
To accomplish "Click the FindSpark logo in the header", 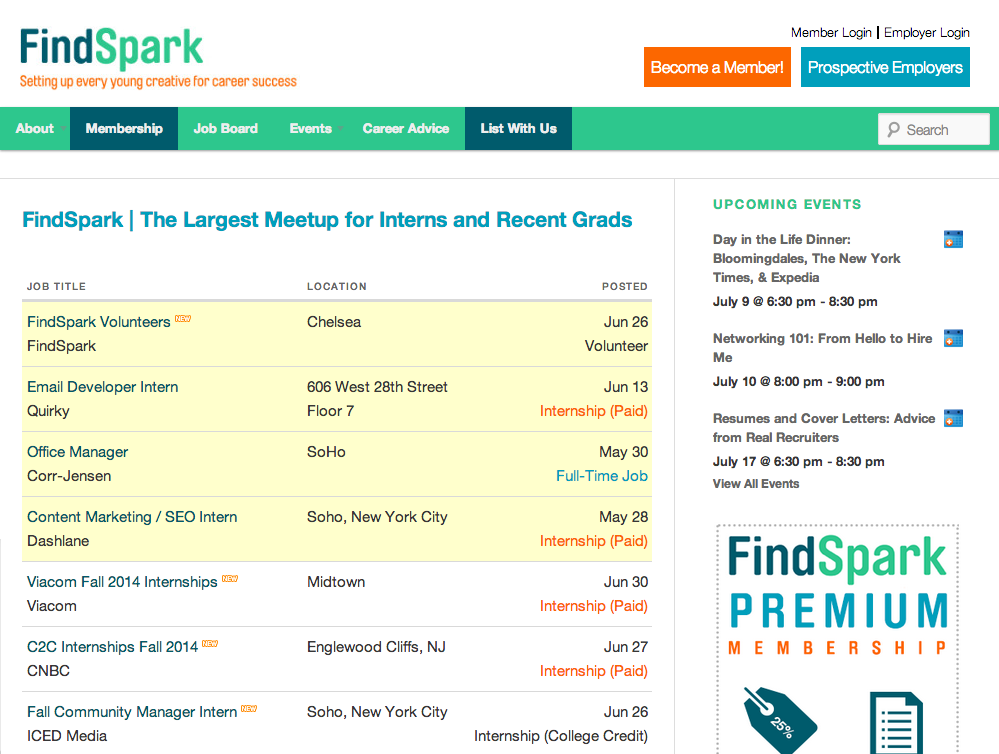I will click(111, 49).
